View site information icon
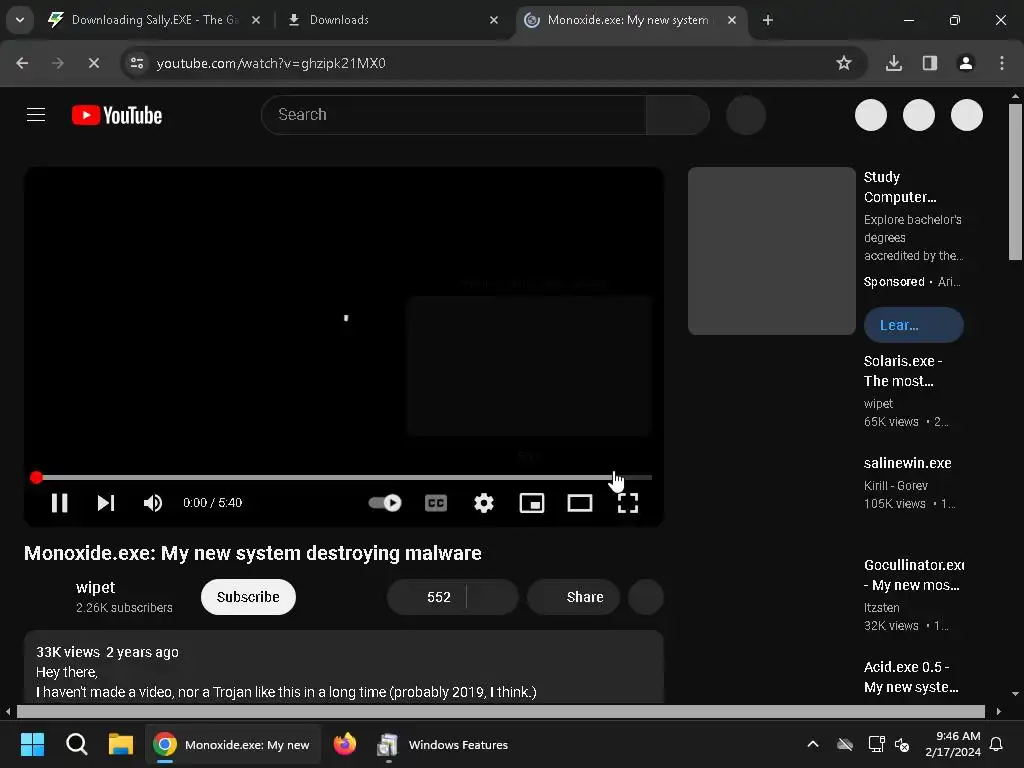This screenshot has height=768, width=1024. pos(137,63)
